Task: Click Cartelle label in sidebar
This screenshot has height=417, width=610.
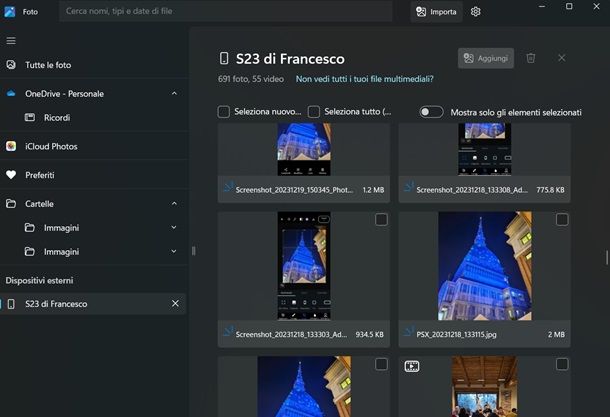Action: [39, 204]
